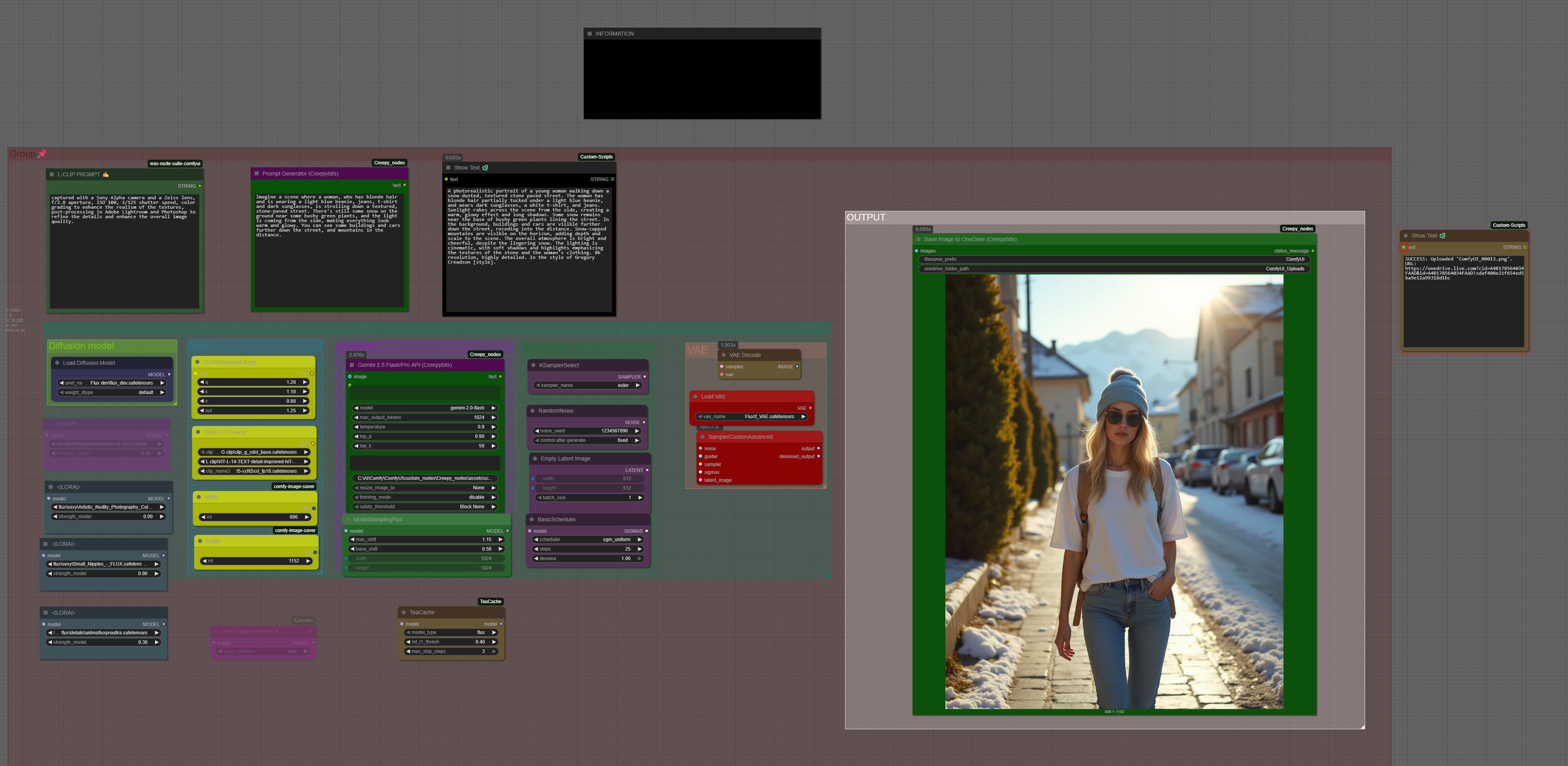Toggle the collapse dot on the Load VAE node

point(695,397)
